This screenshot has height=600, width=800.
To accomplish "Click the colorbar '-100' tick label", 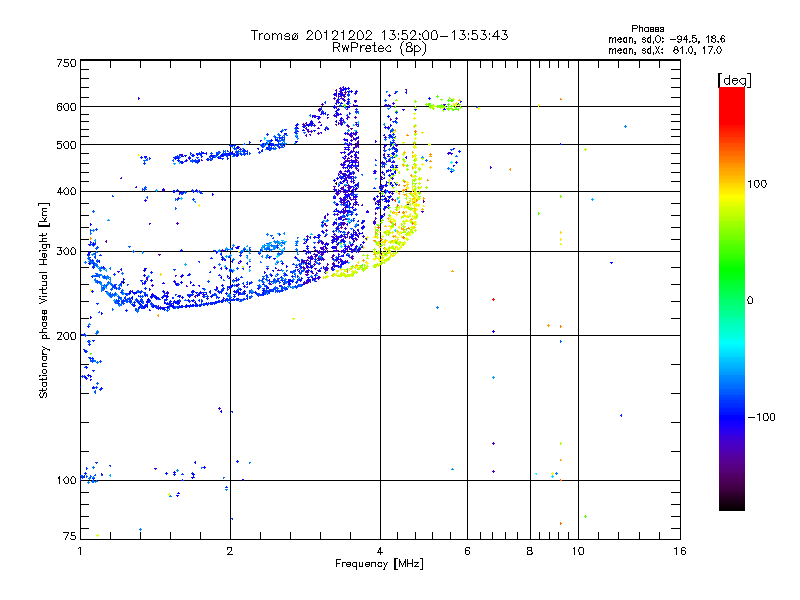I will point(761,417).
